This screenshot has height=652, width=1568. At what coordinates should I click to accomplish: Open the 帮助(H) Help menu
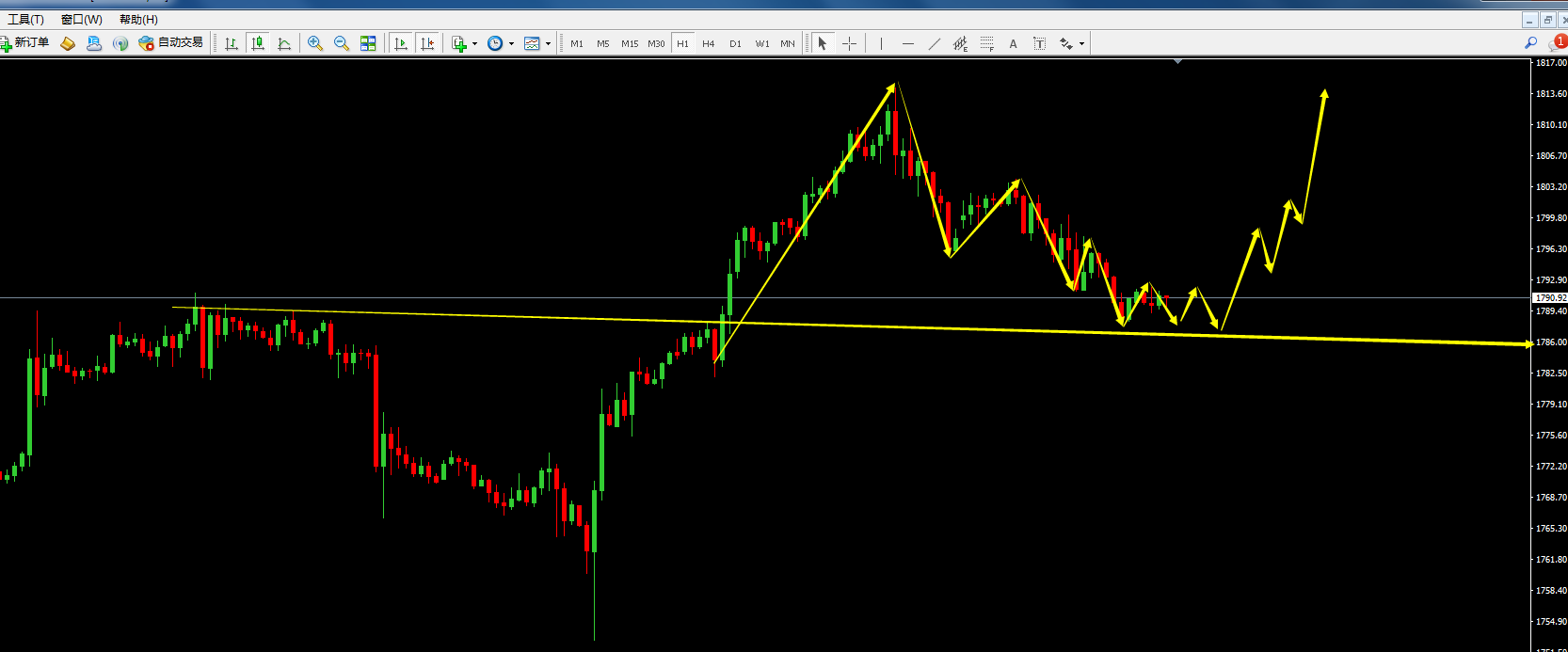tap(138, 19)
